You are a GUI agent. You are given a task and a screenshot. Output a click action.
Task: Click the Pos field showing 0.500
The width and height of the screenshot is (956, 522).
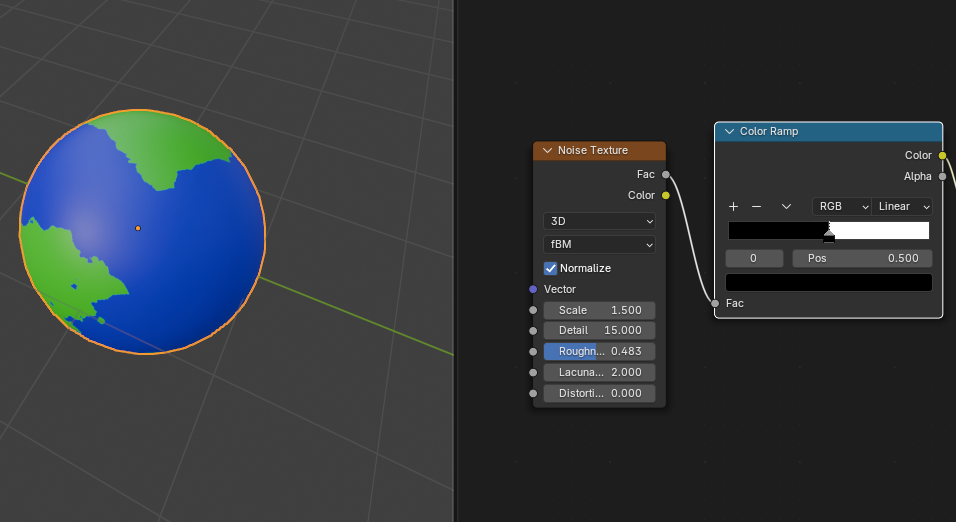pos(862,258)
